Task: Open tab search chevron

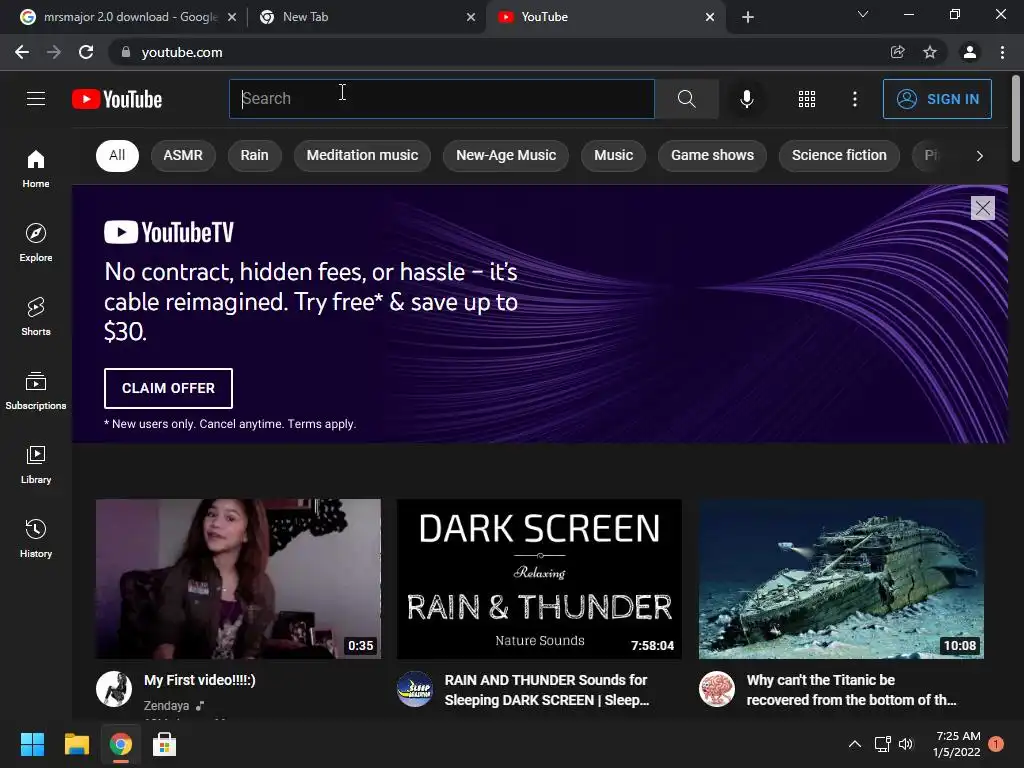Action: (x=863, y=14)
